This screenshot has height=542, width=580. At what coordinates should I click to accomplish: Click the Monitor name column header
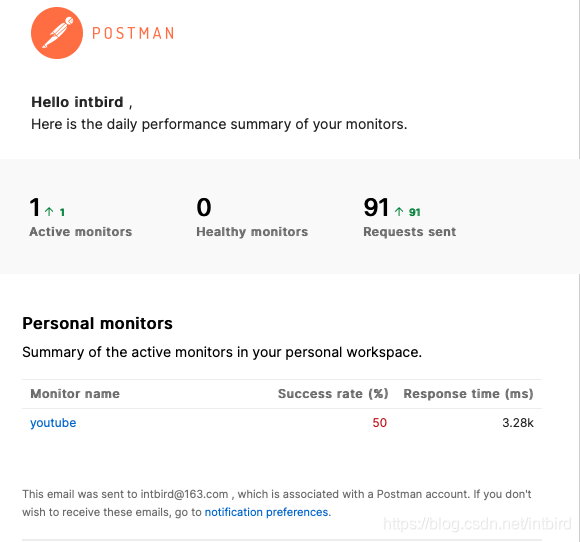(x=75, y=394)
